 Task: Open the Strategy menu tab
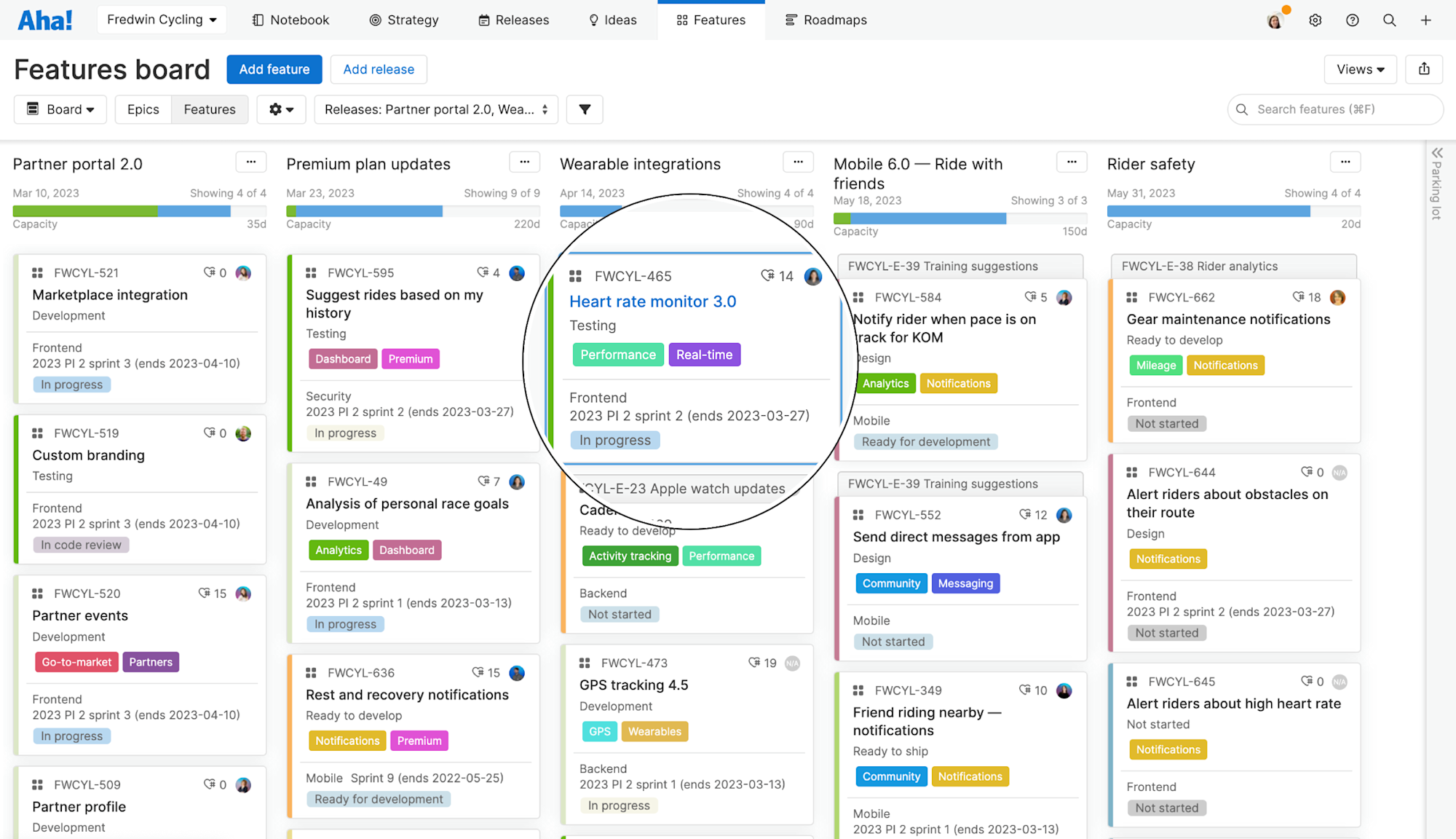coord(404,20)
